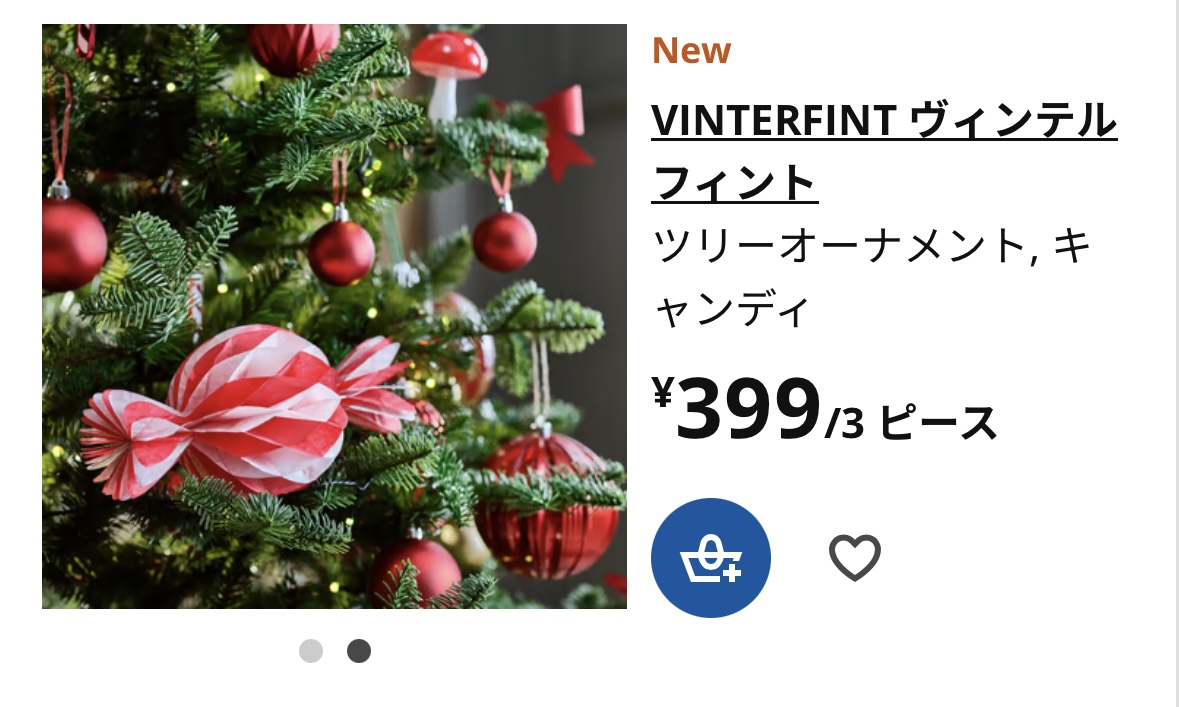The height and width of the screenshot is (707, 1179).
Task: Click the ¥399 price
Action: (x=737, y=410)
